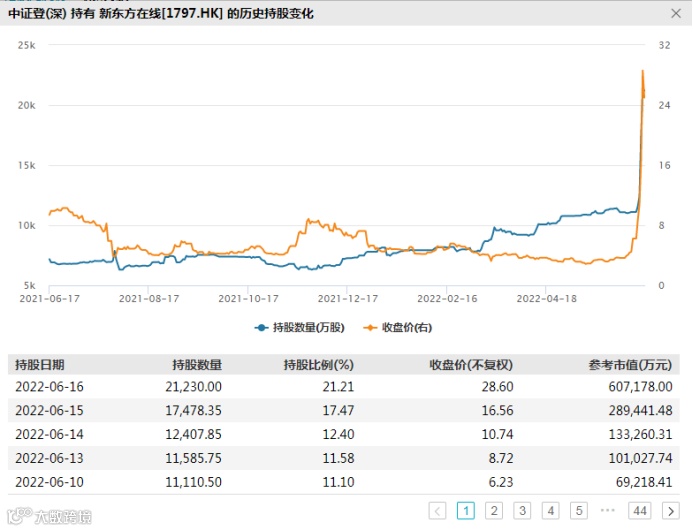Click the 参考市值(万元) column header
The image size is (693, 531).
(630, 365)
